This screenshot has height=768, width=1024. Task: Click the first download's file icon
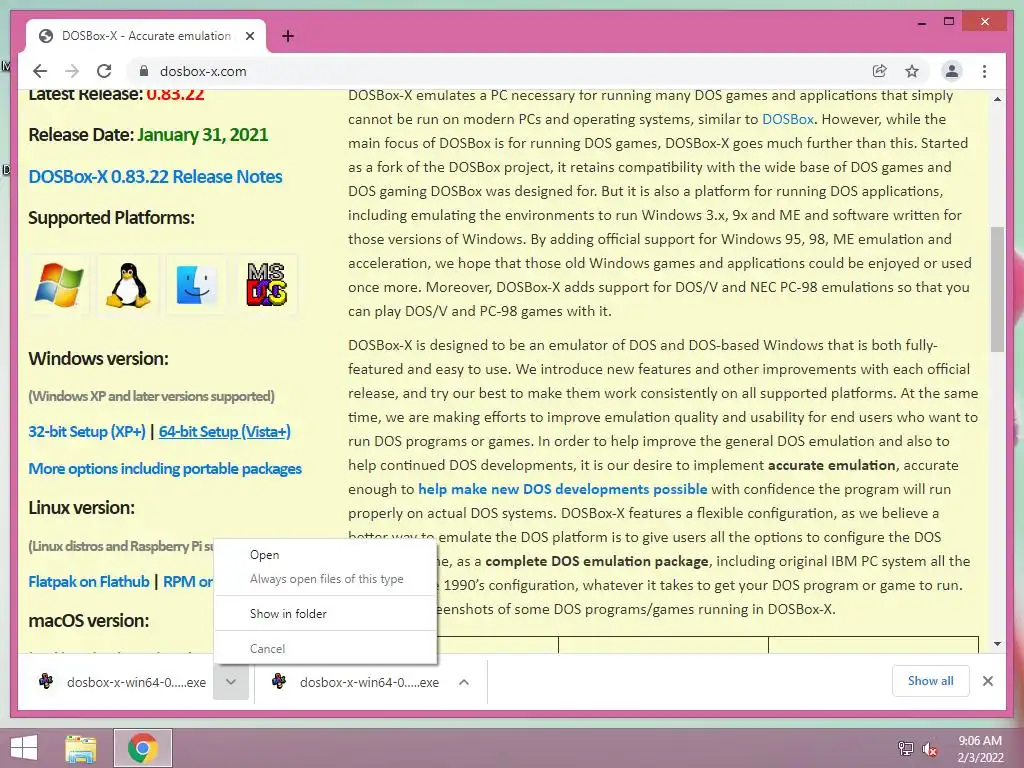(x=46, y=681)
